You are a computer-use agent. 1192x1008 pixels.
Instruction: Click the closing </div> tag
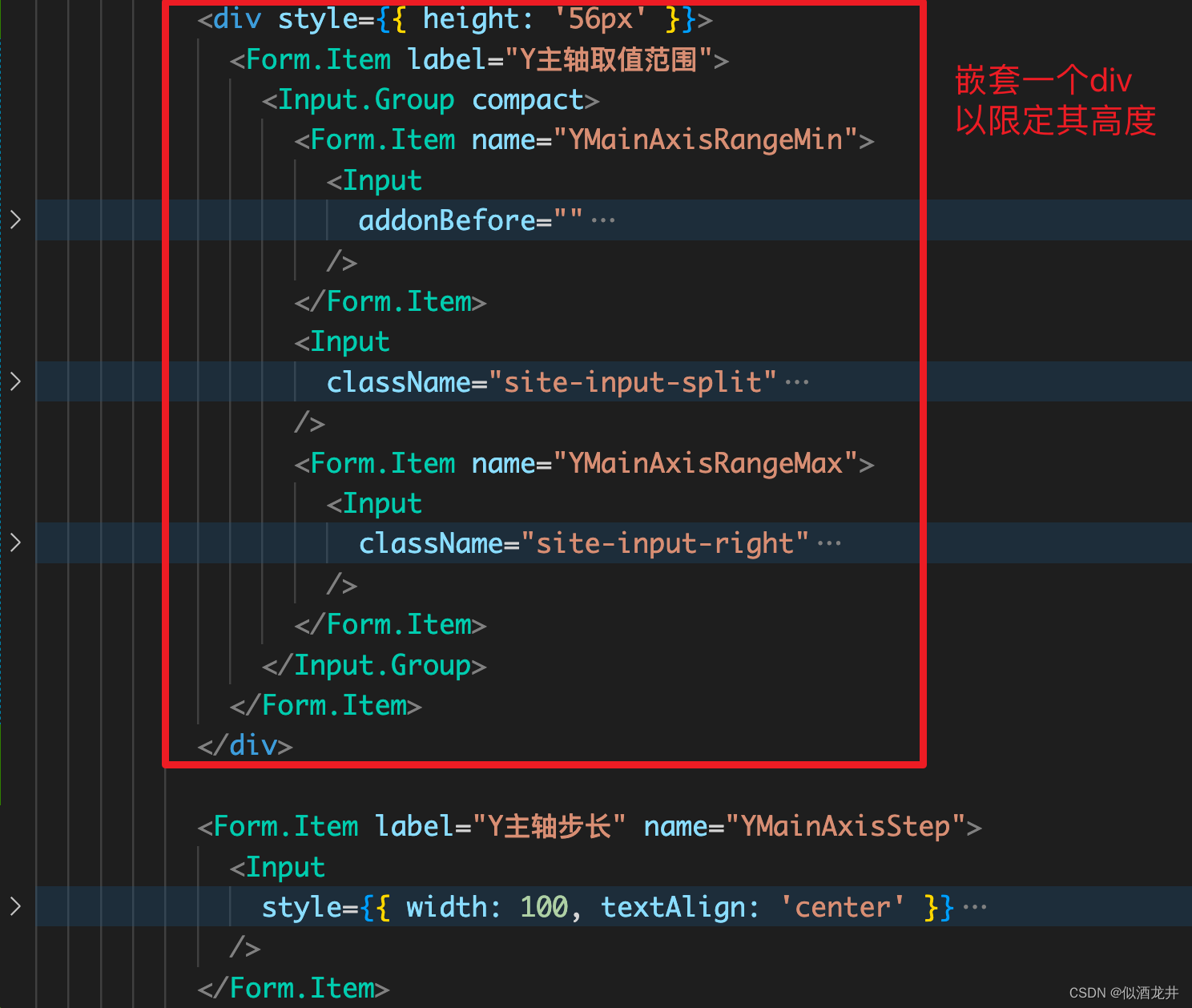point(245,746)
